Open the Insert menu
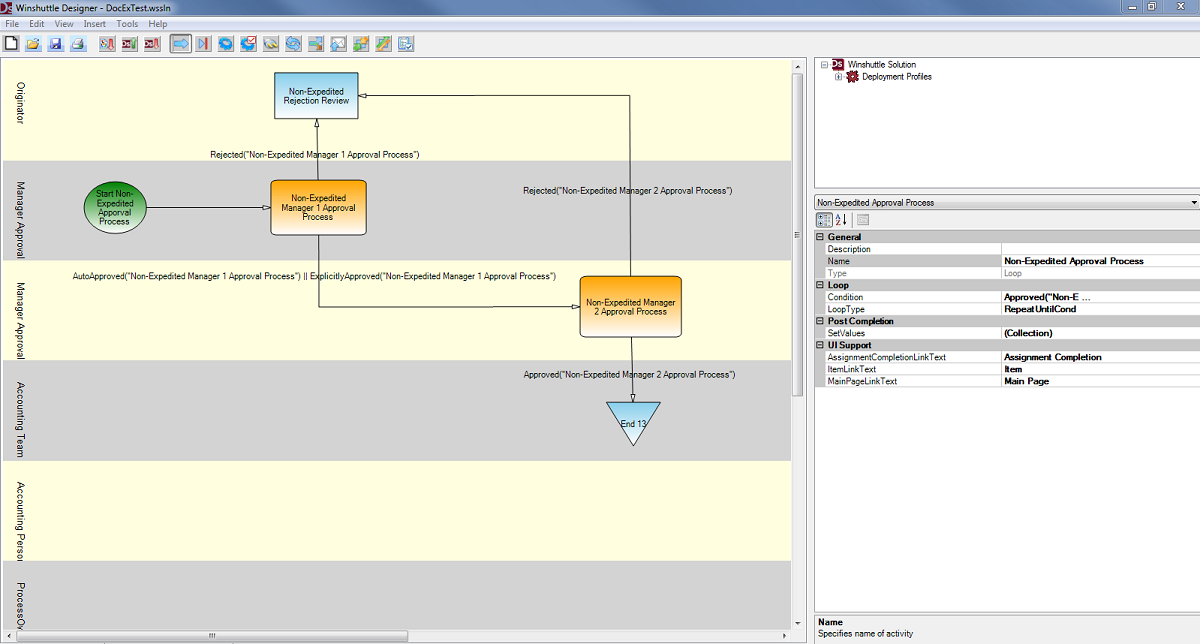This screenshot has width=1200, height=644. click(95, 23)
